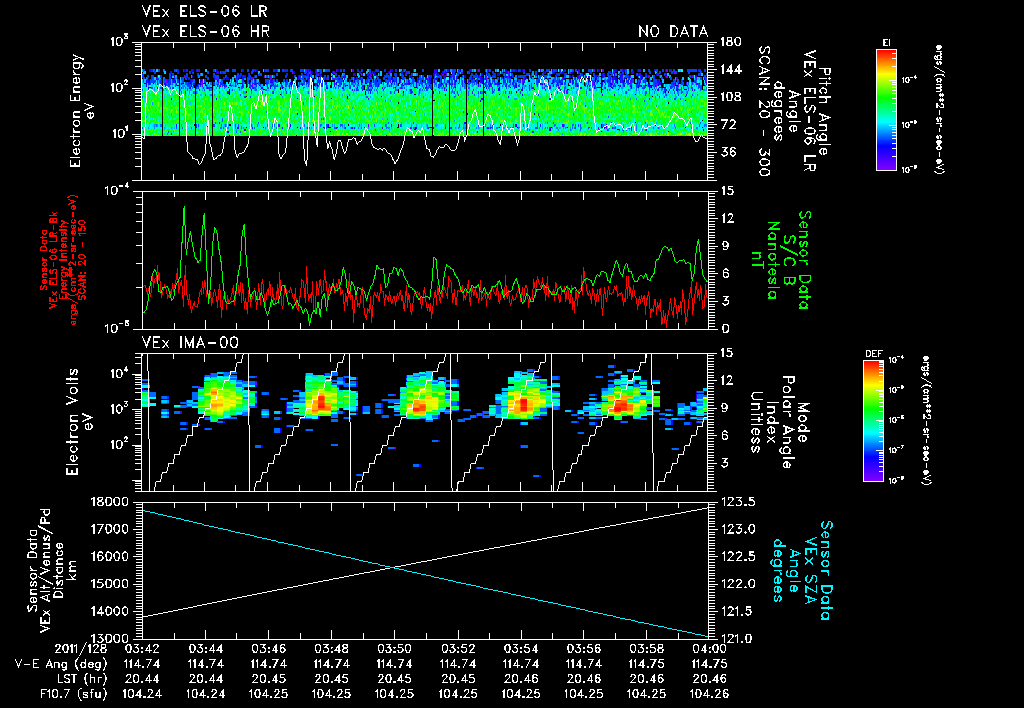1024x708 pixels.
Task: Click the 'F10.7 (sfu)' row label
Action: (x=74, y=694)
